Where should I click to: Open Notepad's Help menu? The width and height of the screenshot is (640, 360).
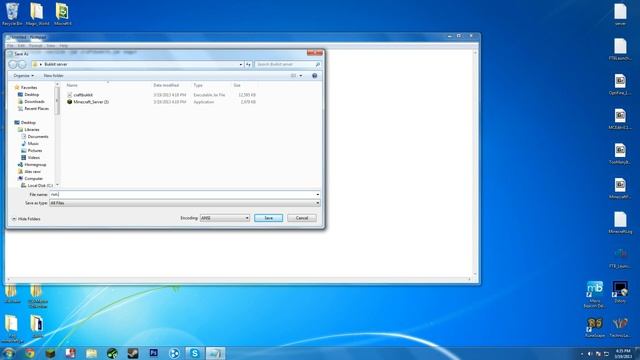click(64, 46)
